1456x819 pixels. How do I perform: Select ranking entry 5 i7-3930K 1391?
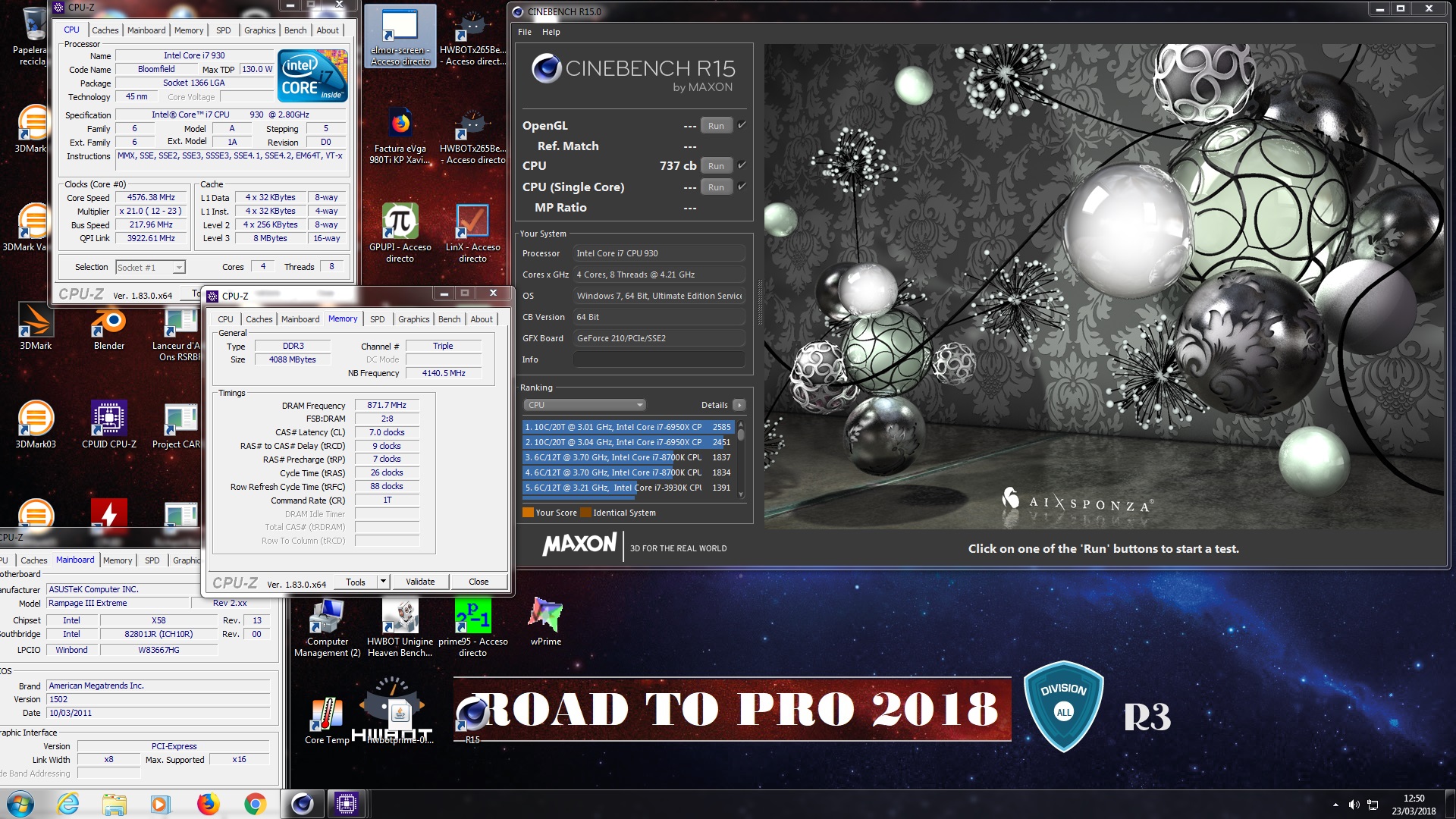[x=628, y=488]
